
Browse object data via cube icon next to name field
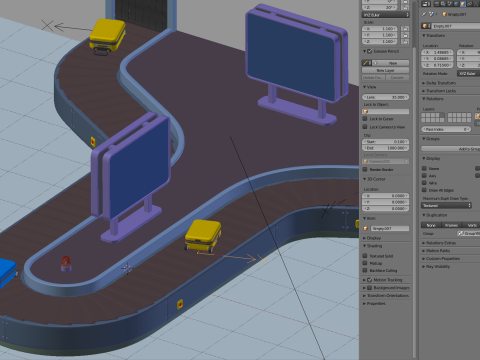tap(425, 26)
